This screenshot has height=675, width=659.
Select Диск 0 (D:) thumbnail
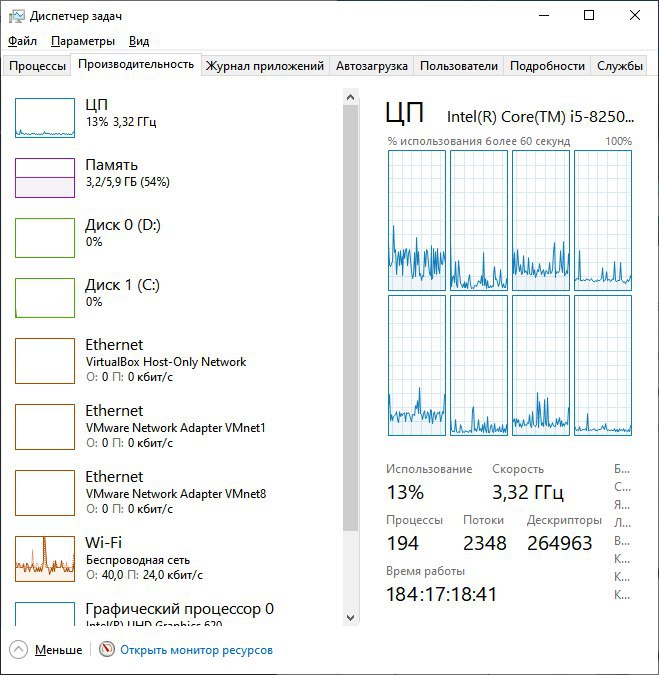tap(45, 238)
